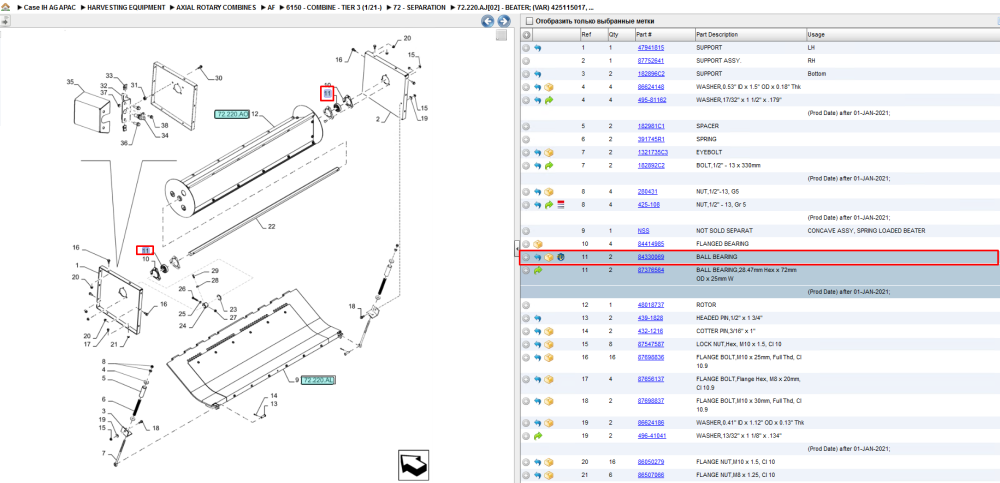1000x483 pixels.
Task: Open part number link 47941815
Action: click(x=651, y=48)
